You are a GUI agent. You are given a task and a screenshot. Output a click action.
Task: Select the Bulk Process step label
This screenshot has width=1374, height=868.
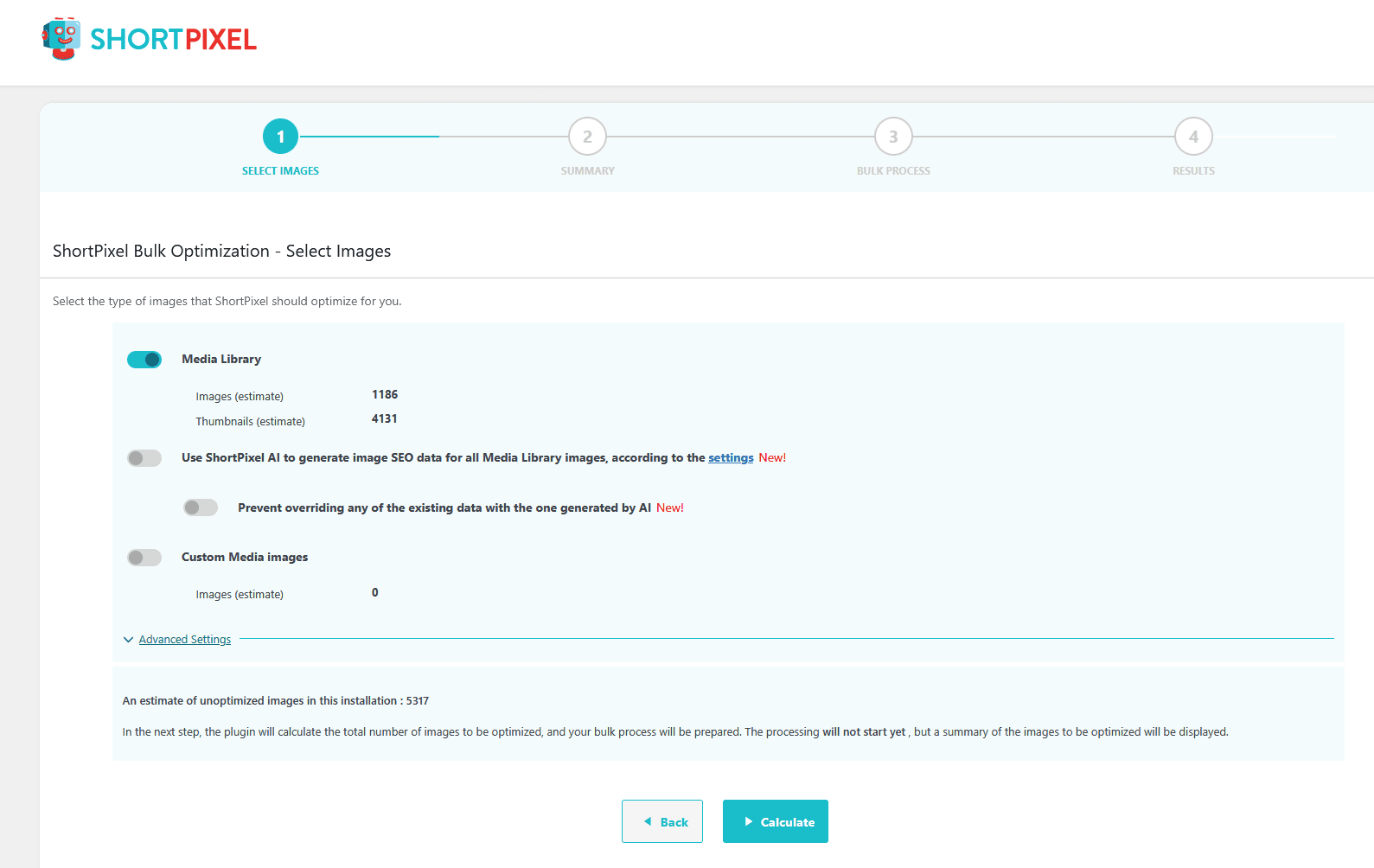coord(893,171)
